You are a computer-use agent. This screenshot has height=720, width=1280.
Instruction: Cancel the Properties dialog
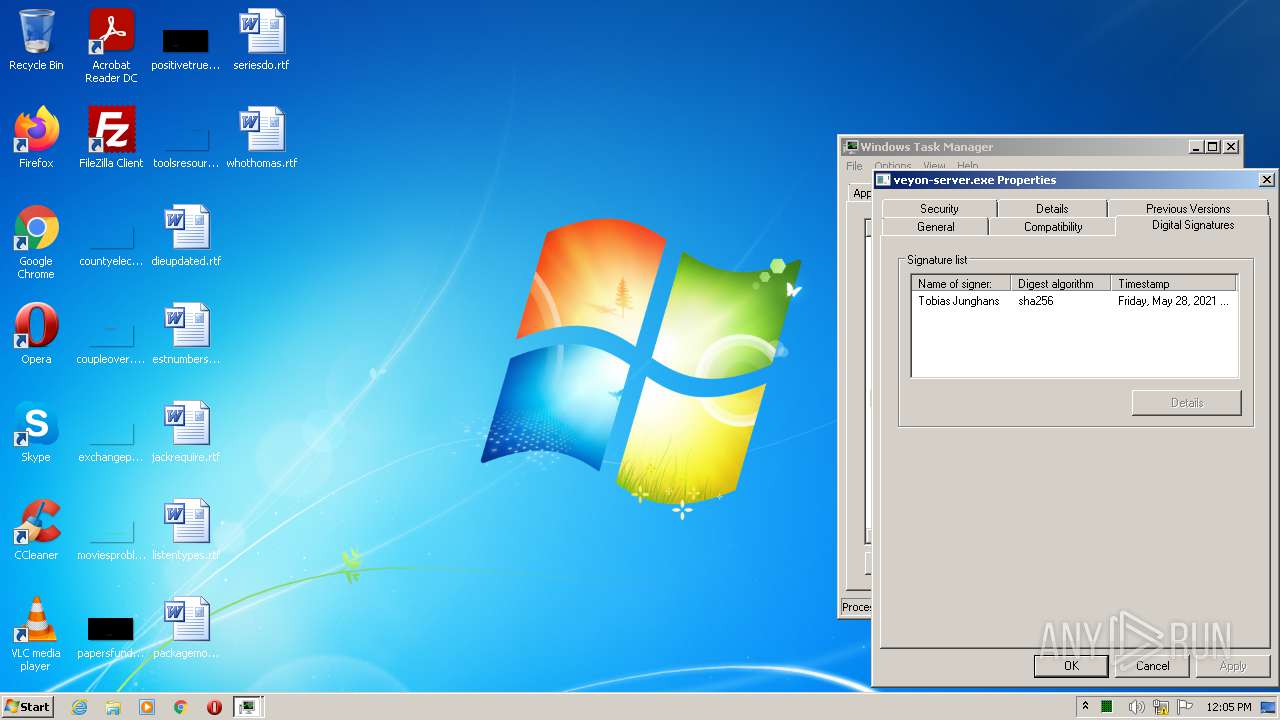[x=1152, y=666]
